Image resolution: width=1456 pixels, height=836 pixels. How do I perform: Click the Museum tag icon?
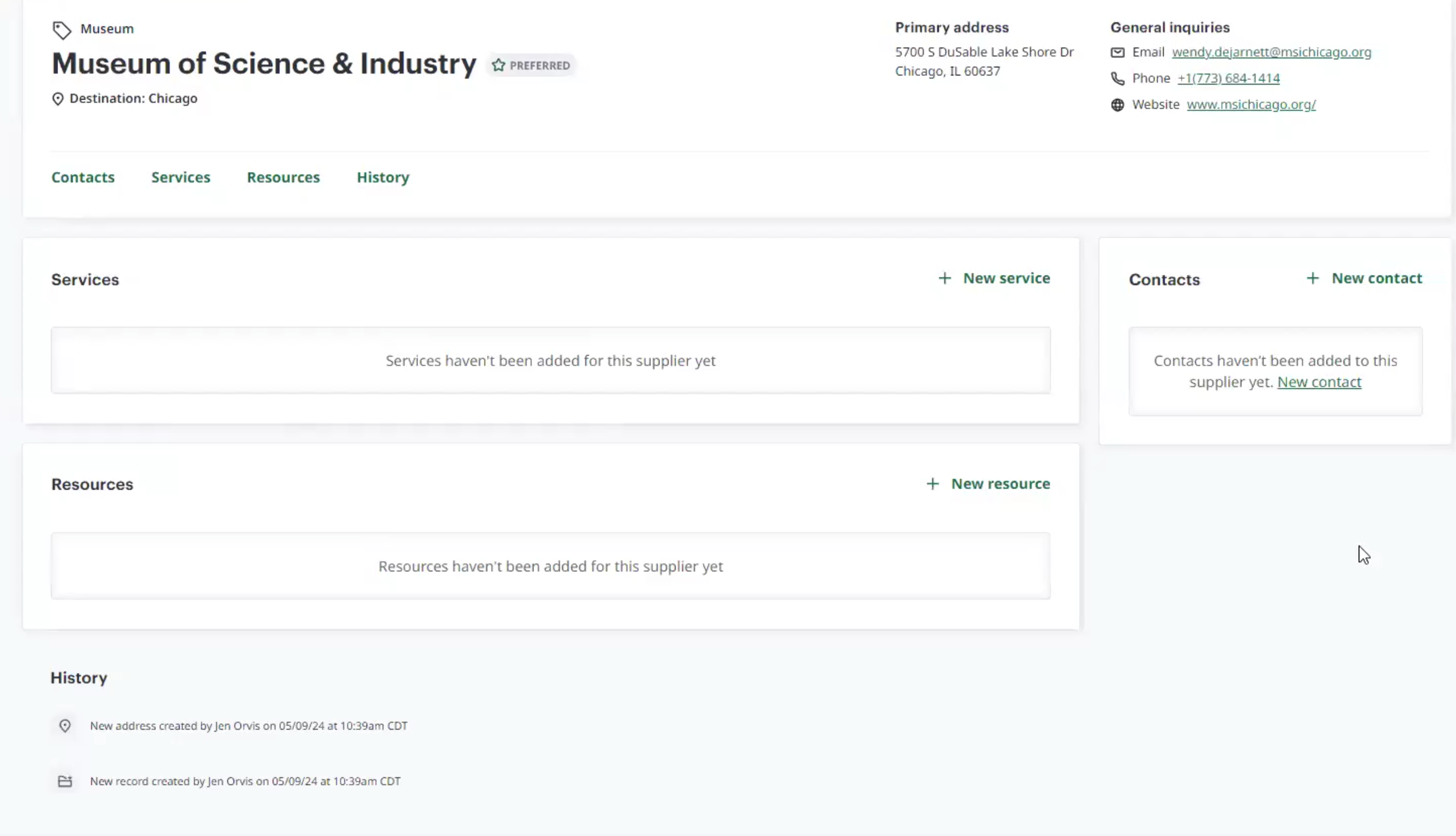point(62,30)
